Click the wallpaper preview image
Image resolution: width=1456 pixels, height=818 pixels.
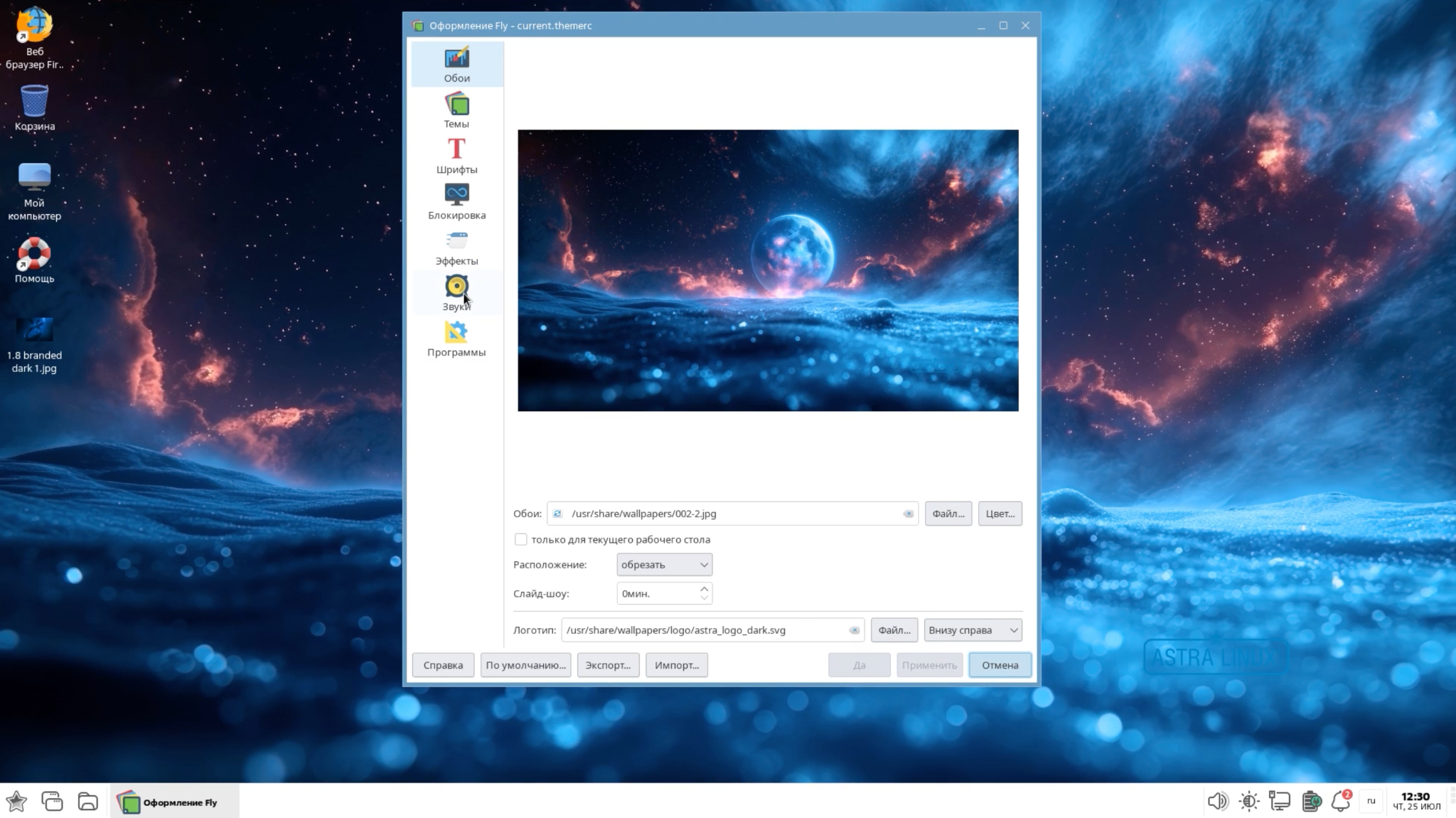point(768,270)
